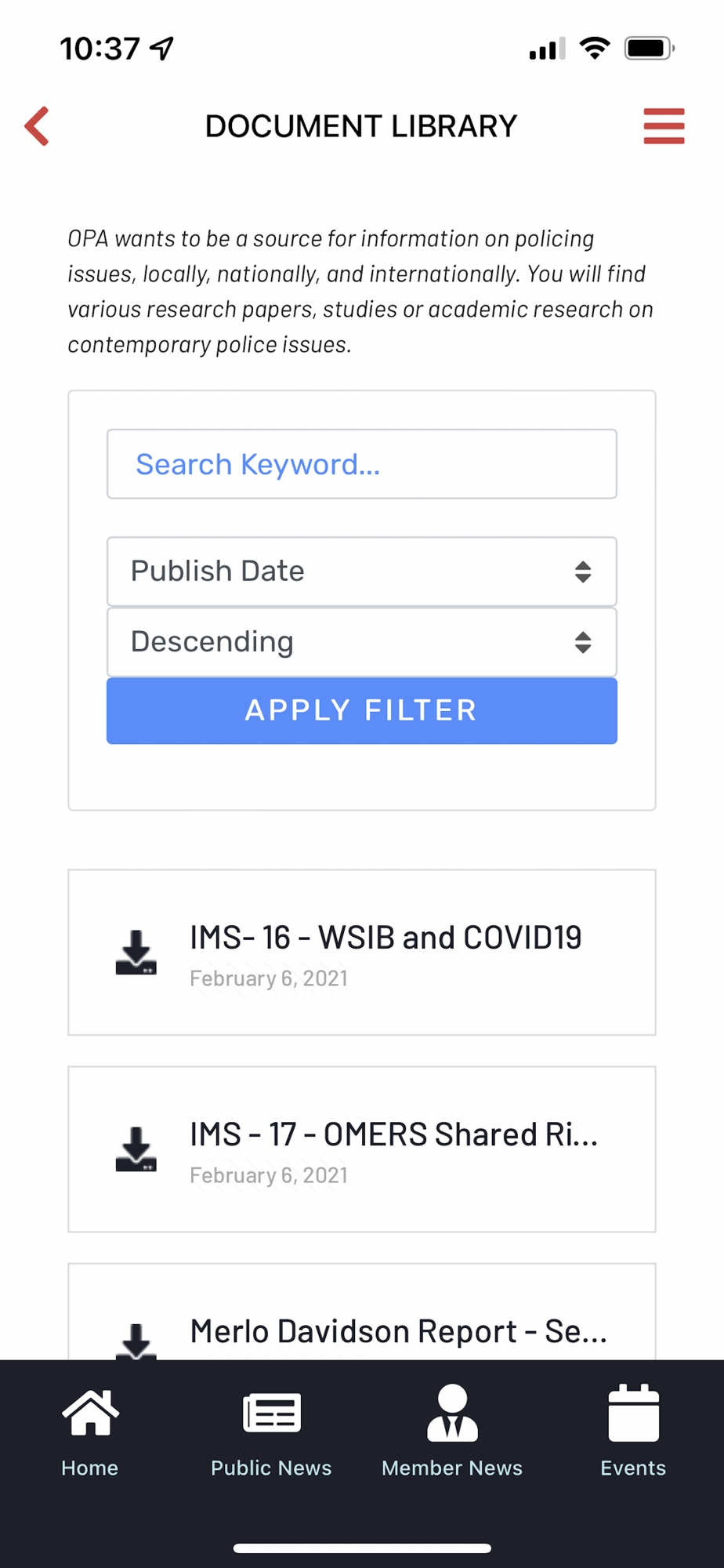Tap the red back arrow
724x1568 pixels.
tap(37, 126)
